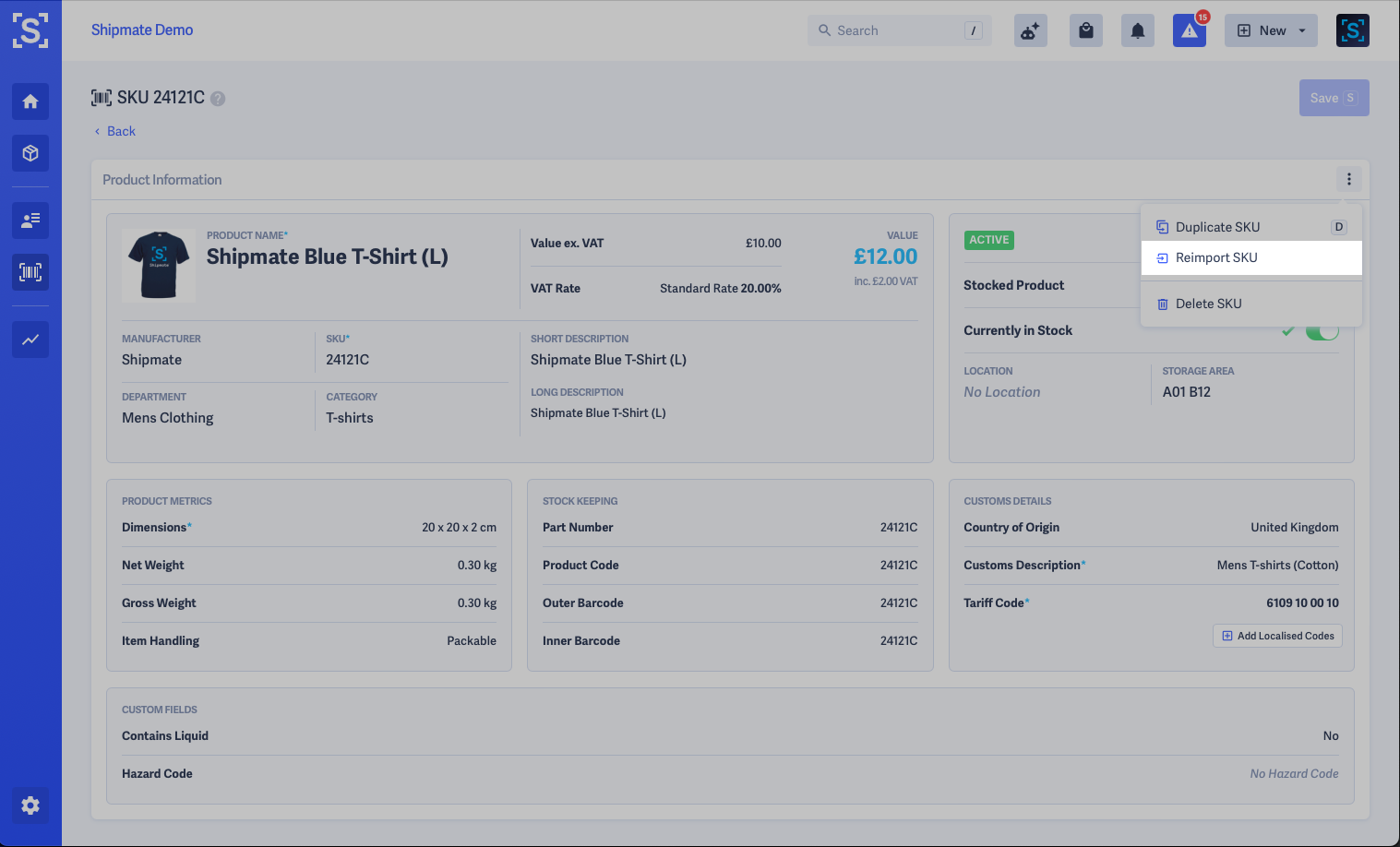1400x847 pixels.
Task: Click the Shipmate Demo link
Action: 142,30
